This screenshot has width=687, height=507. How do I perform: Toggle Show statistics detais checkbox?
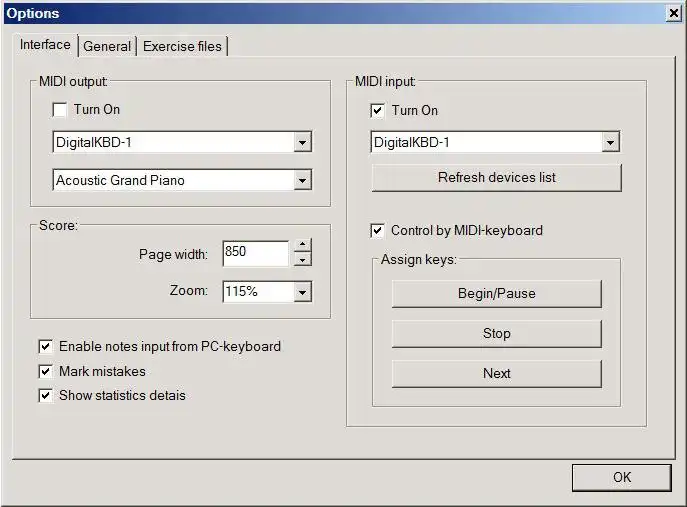[x=46, y=396]
